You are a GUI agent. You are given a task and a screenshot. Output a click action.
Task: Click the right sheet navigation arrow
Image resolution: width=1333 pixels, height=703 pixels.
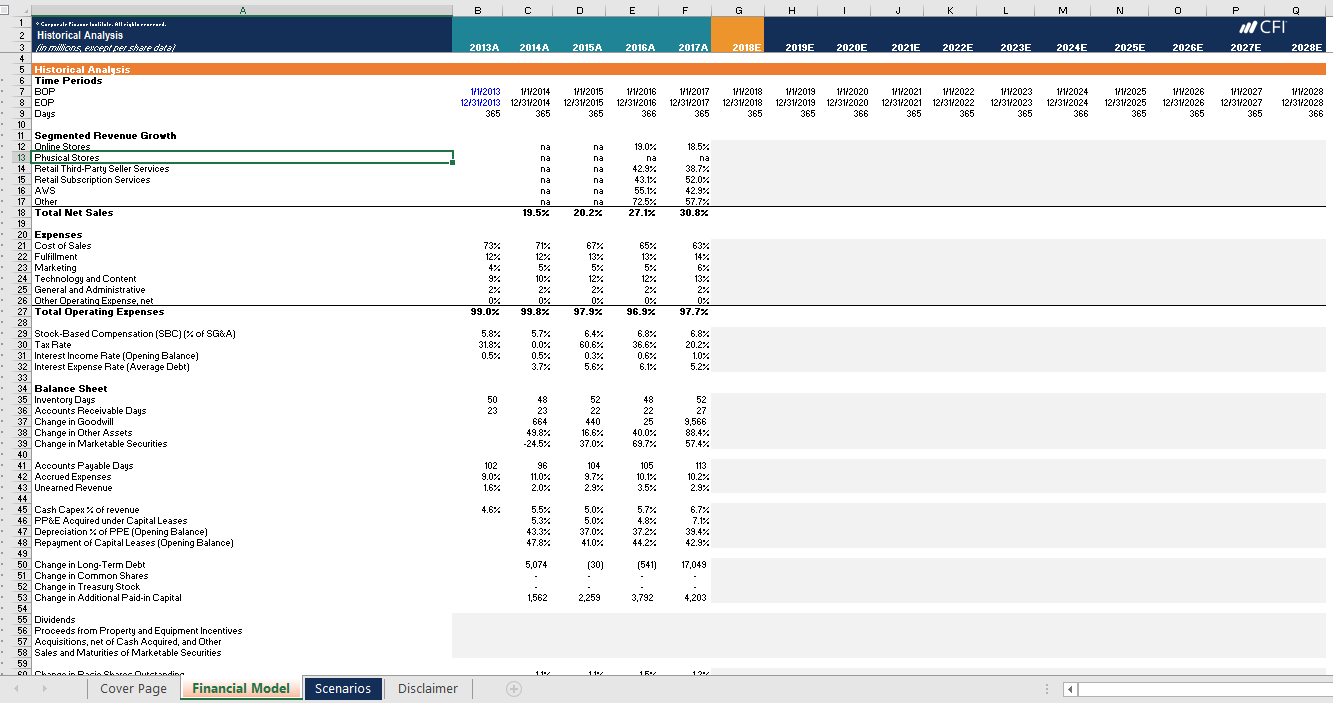click(43, 688)
